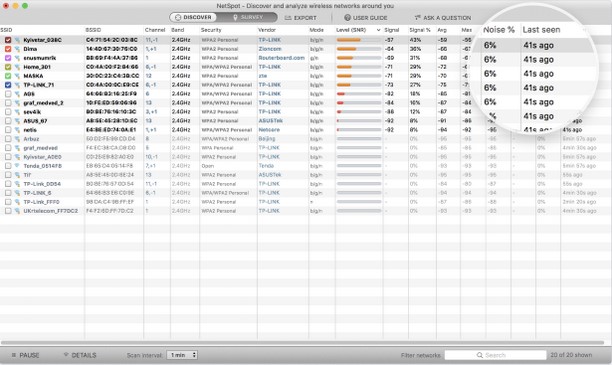The height and width of the screenshot is (365, 612).
Task: Pause the network scanning
Action: click(x=25, y=355)
